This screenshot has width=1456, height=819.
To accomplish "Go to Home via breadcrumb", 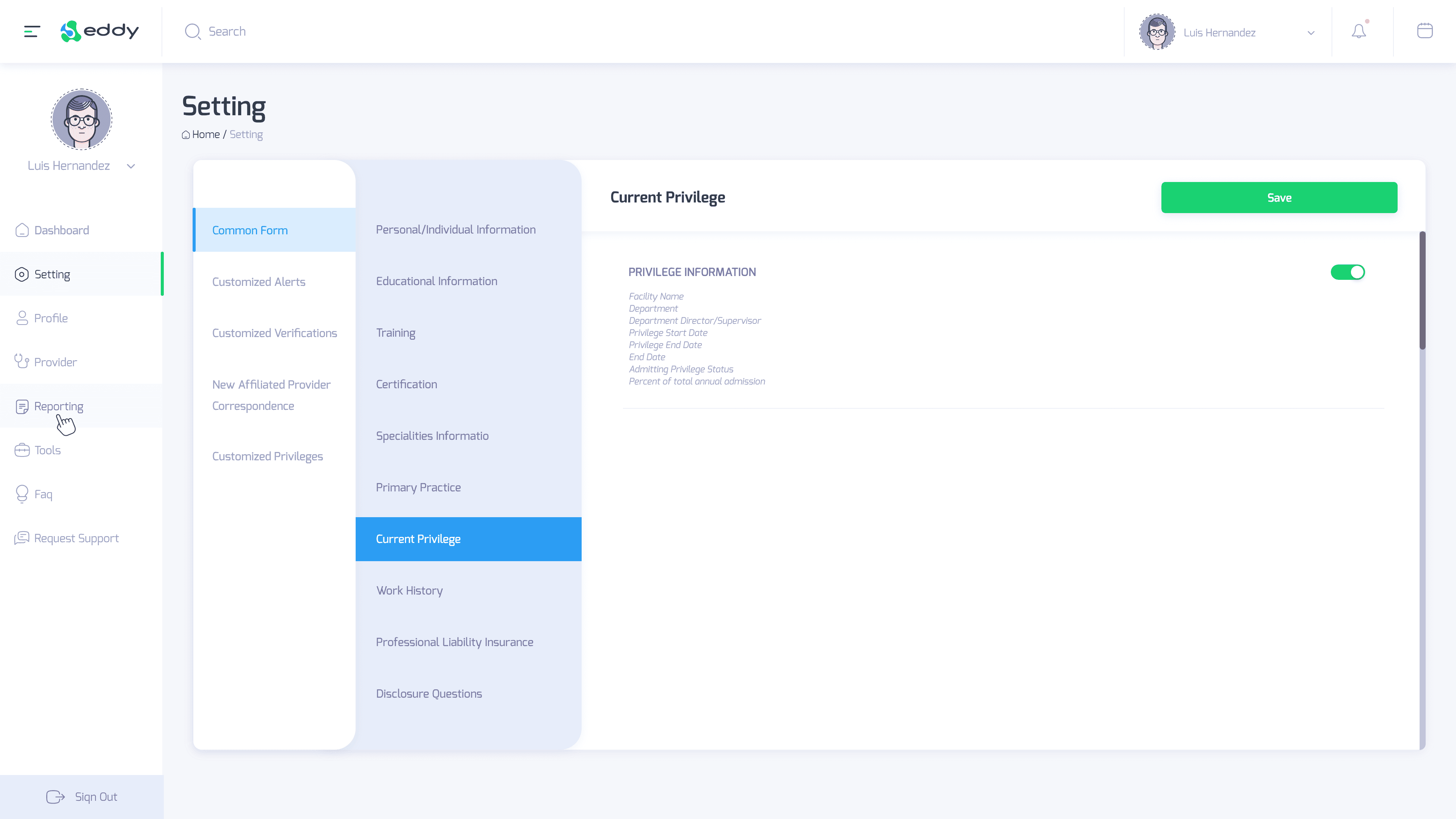I will [x=206, y=135].
